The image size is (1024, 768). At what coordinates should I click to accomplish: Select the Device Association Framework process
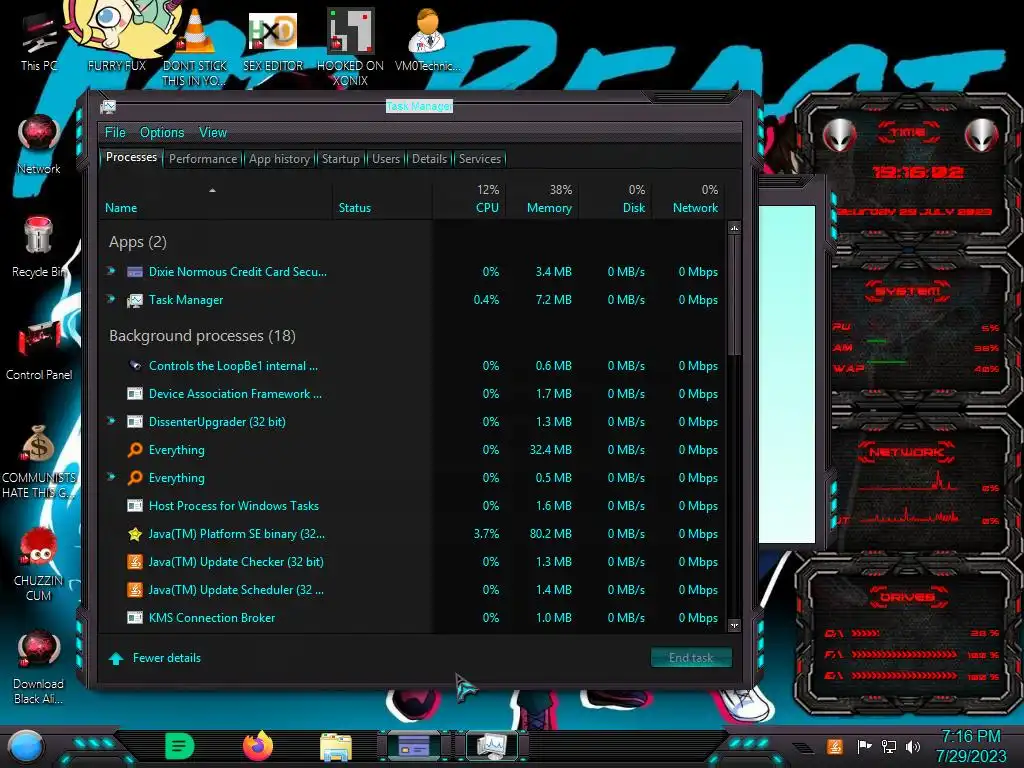pyautogui.click(x=412, y=394)
